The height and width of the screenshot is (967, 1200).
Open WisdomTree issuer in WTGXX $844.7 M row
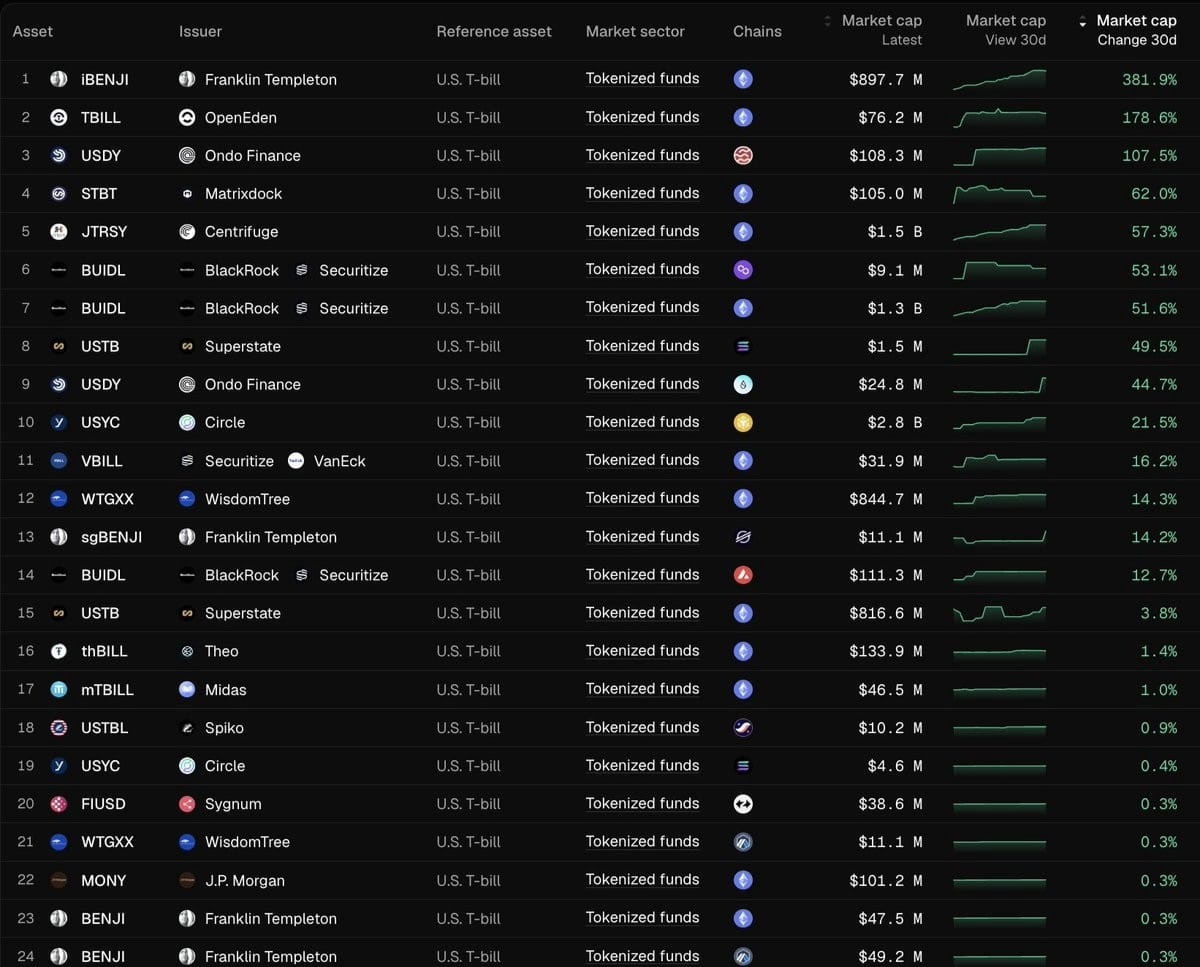point(247,499)
